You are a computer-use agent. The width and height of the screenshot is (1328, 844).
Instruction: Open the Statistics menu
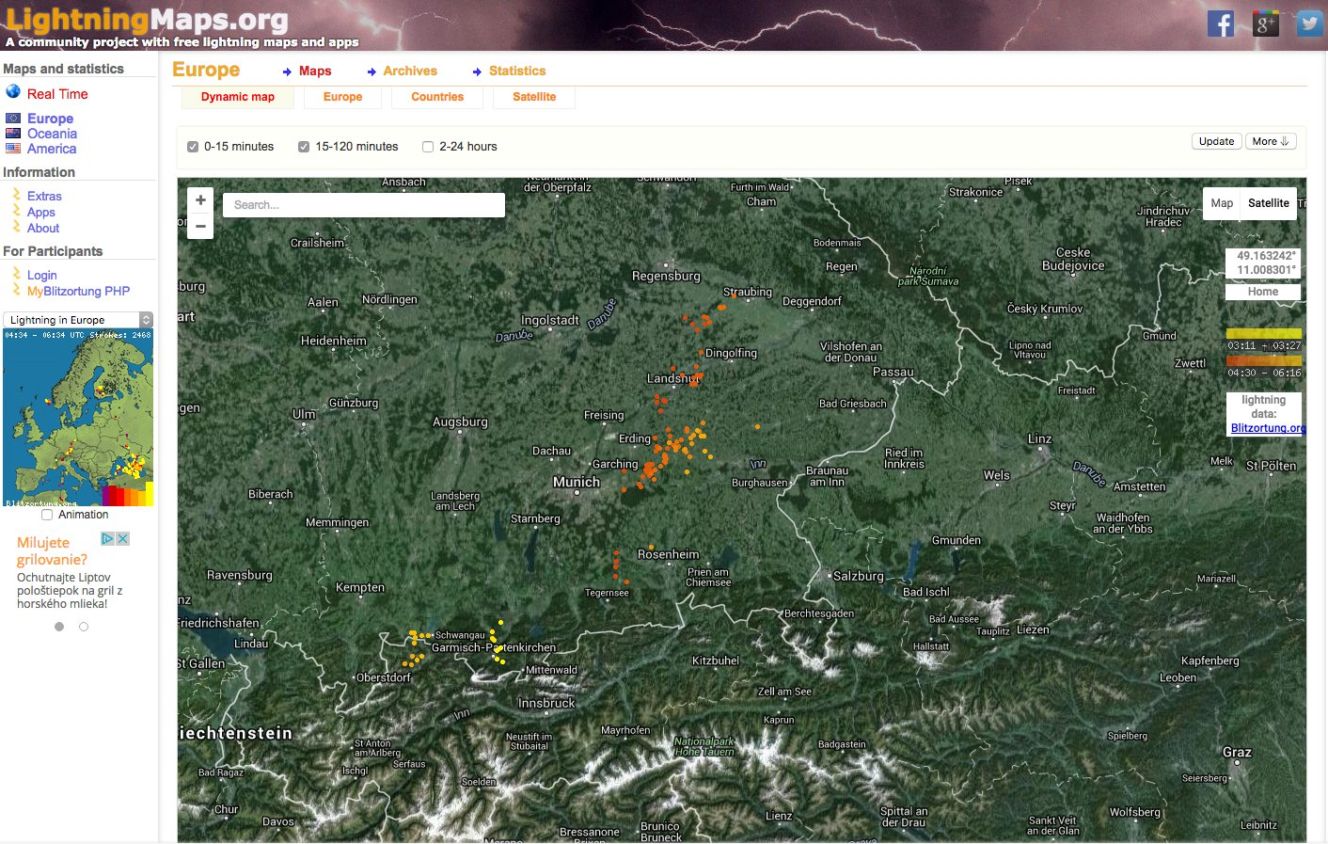(x=517, y=71)
